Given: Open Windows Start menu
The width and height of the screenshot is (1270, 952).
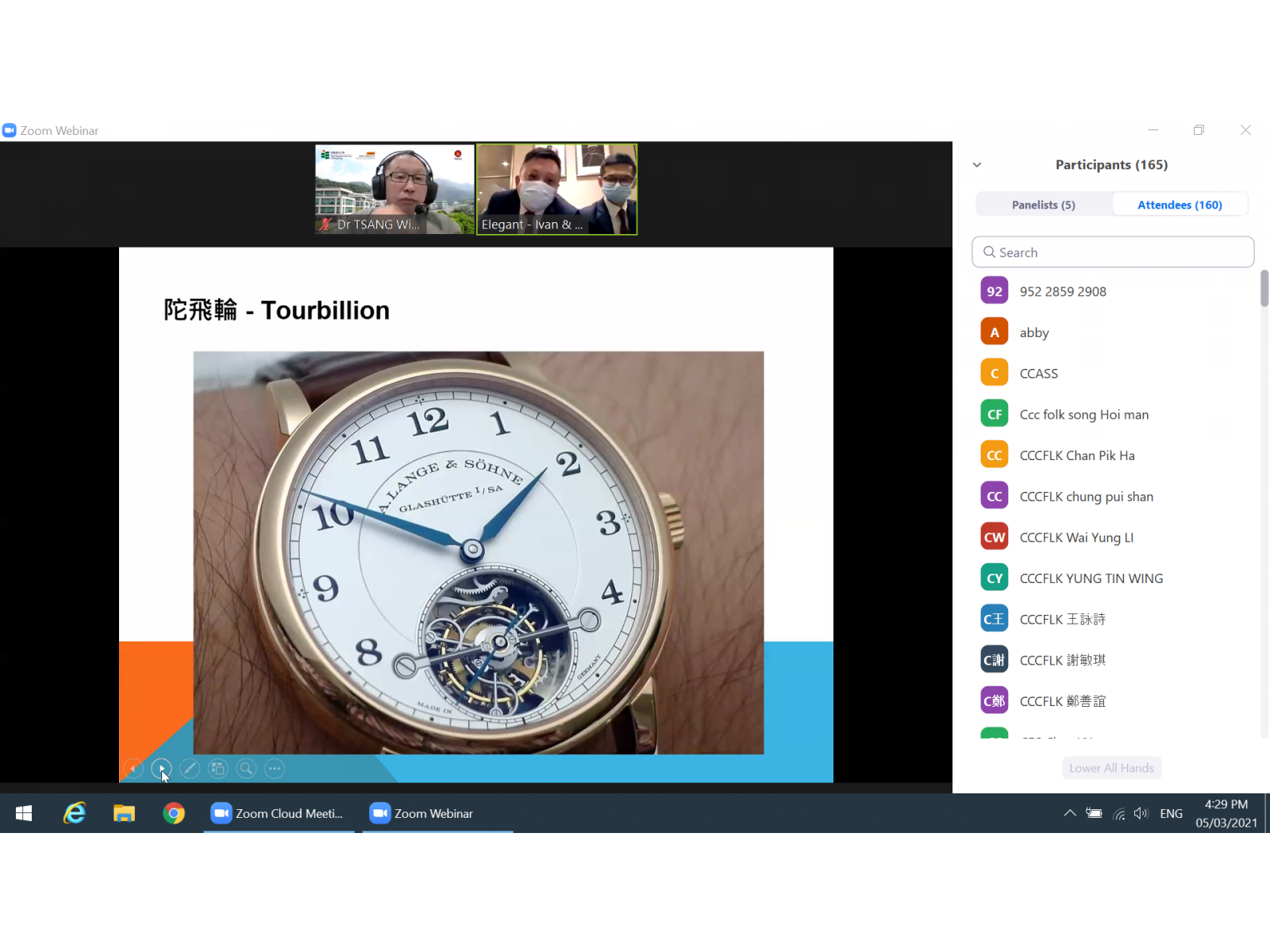Looking at the screenshot, I should click(x=24, y=813).
